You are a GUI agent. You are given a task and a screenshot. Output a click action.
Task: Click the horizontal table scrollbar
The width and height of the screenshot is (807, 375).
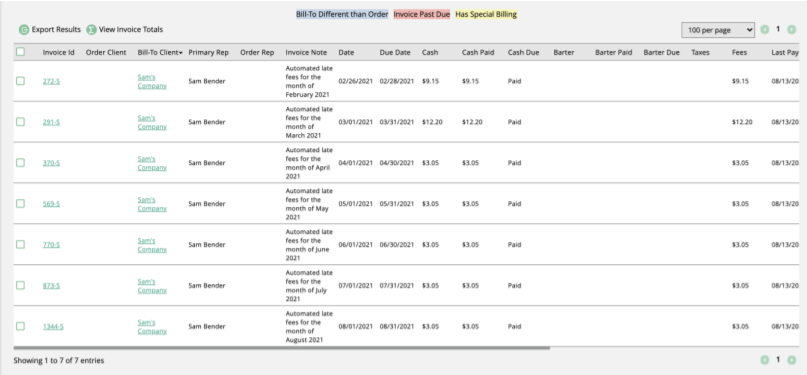(x=282, y=348)
